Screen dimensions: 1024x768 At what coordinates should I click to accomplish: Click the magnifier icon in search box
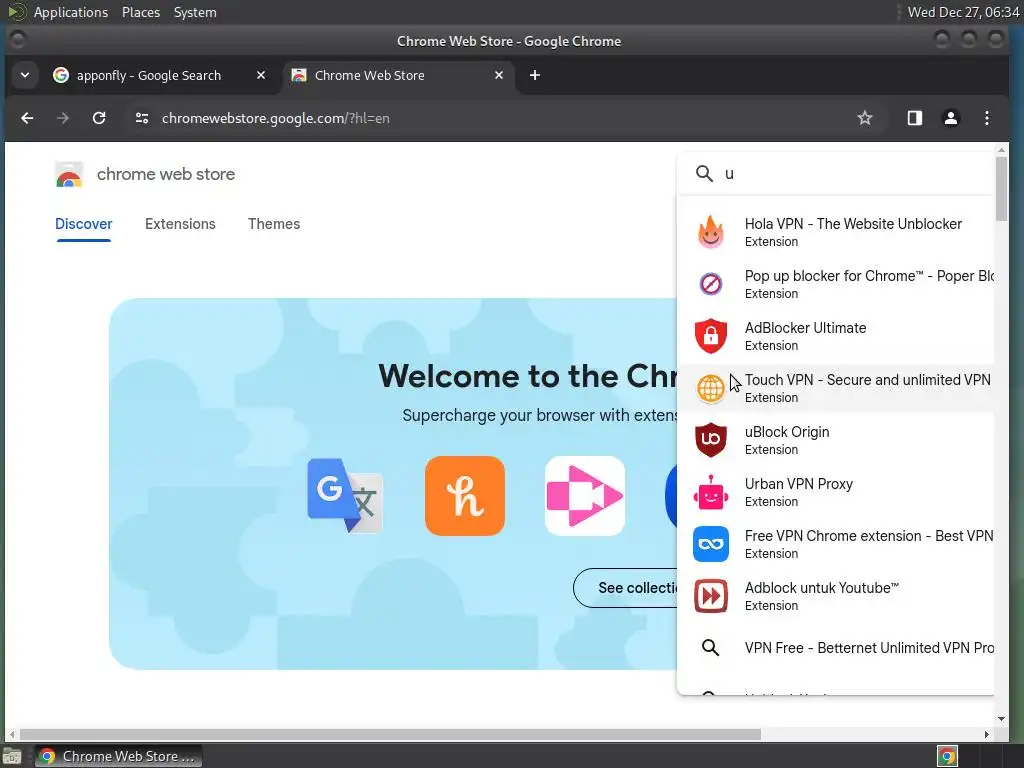tap(704, 174)
